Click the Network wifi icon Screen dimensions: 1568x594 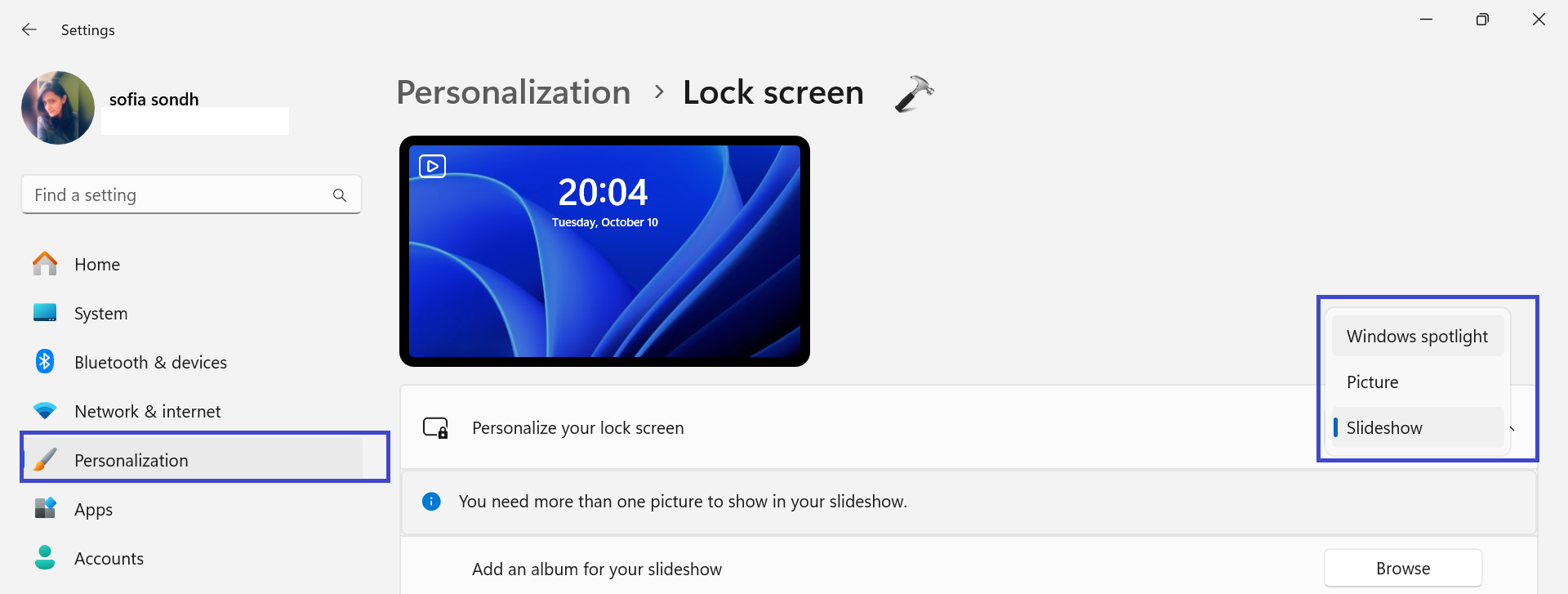pos(45,411)
